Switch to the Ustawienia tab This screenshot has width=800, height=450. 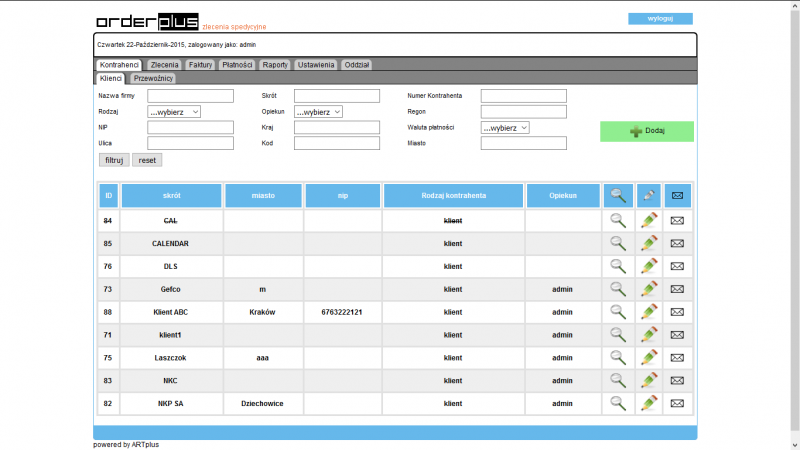[316, 65]
